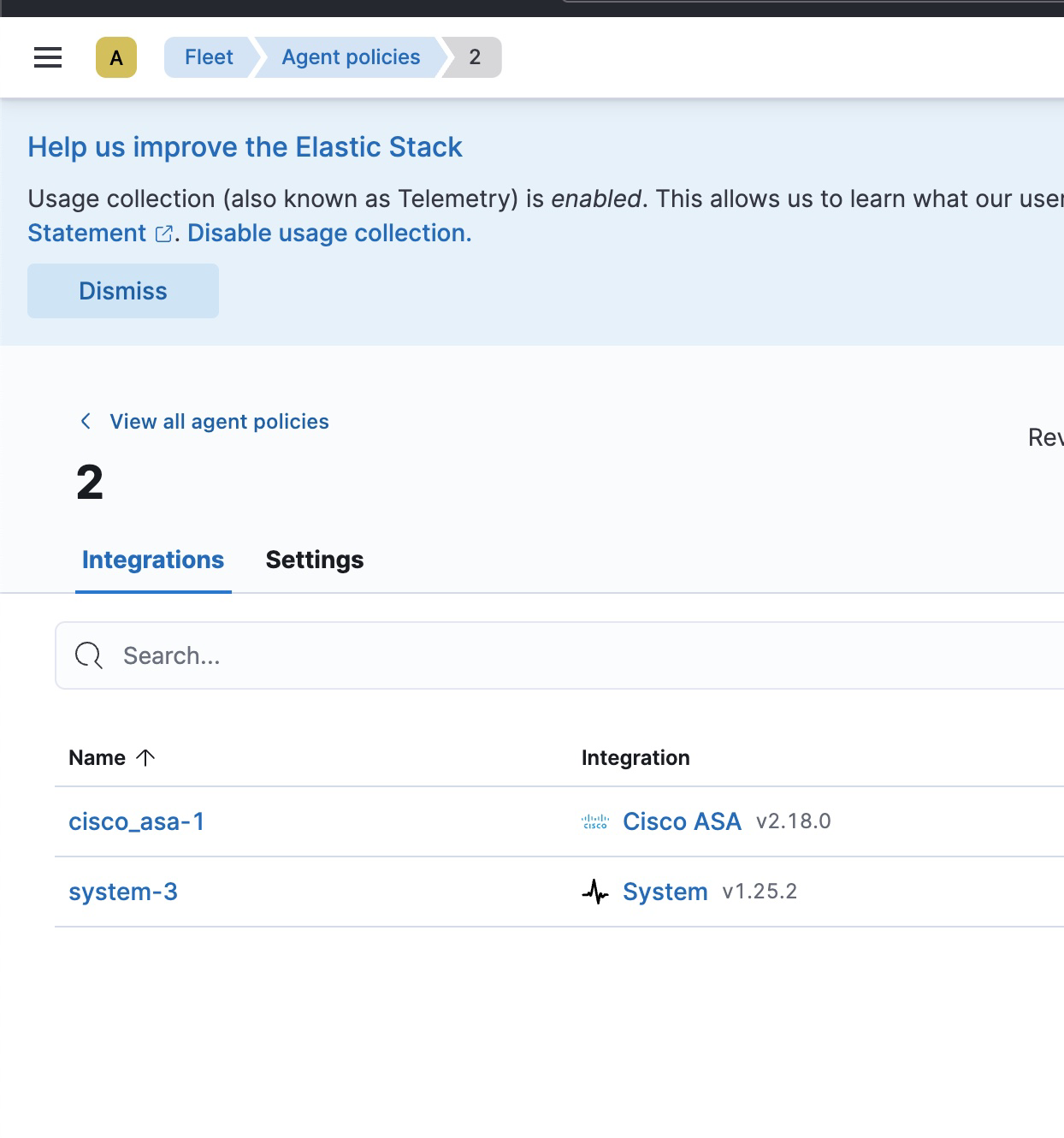Click the yellow "A" space avatar
The image size is (1064, 1138).
(x=117, y=57)
